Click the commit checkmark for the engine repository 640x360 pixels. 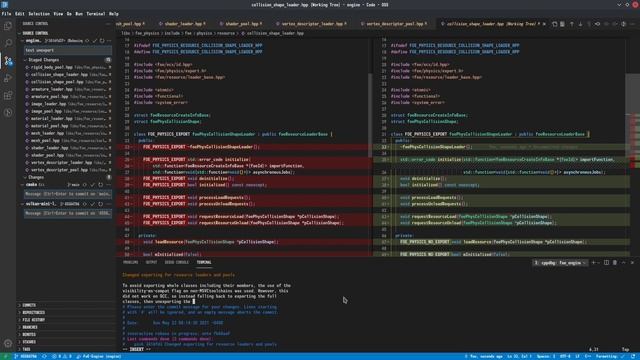95,41
